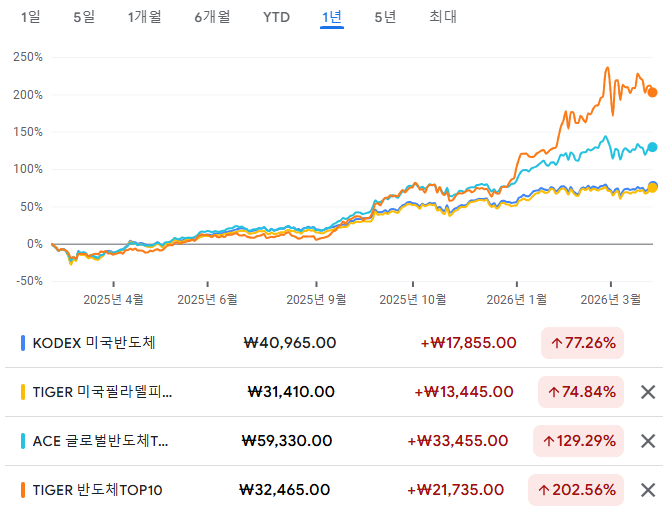Open the TIGER 미국필라델피... stock name
Image resolution: width=663 pixels, height=509 pixels.
point(102,392)
